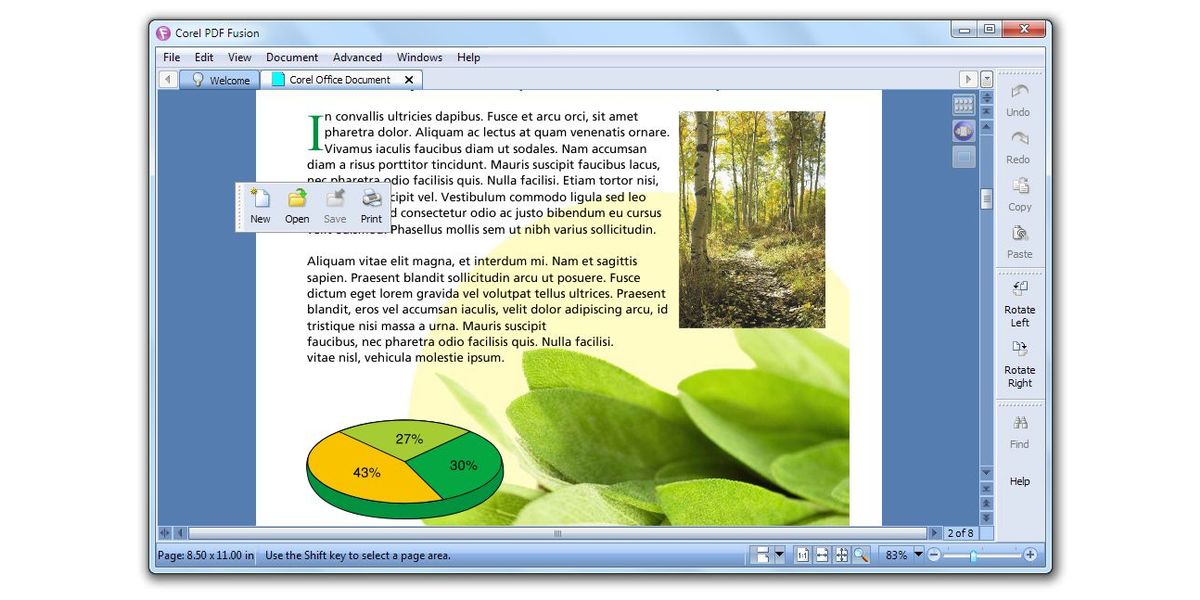Close the Corel Office Document tab

pos(408,80)
